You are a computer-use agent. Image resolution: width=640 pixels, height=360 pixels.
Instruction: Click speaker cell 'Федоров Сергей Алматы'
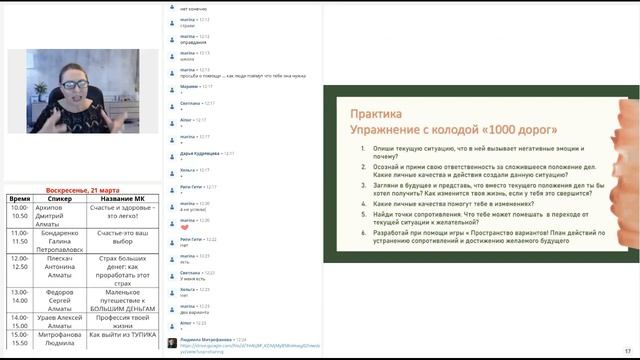coord(60,300)
